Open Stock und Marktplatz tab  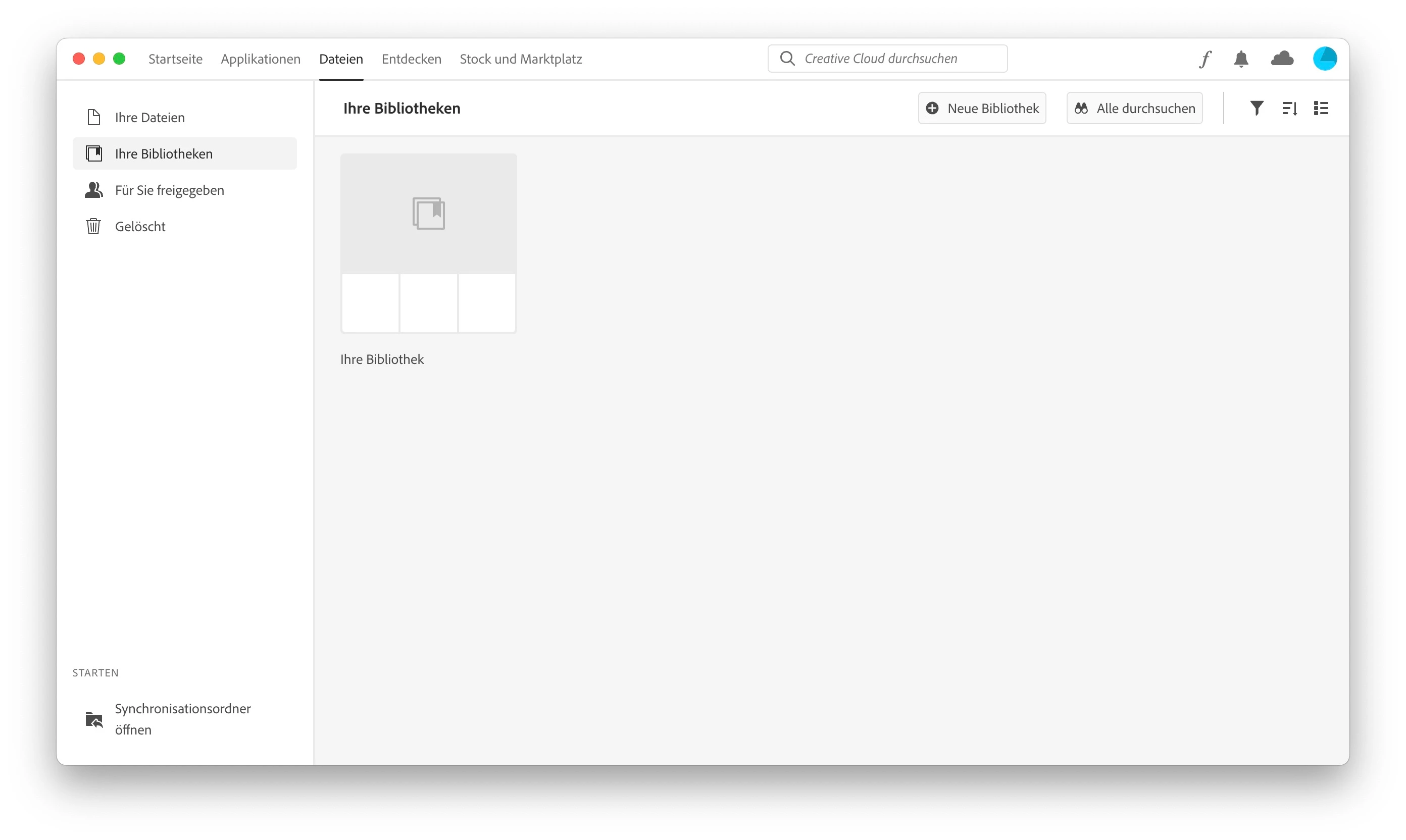pos(520,59)
